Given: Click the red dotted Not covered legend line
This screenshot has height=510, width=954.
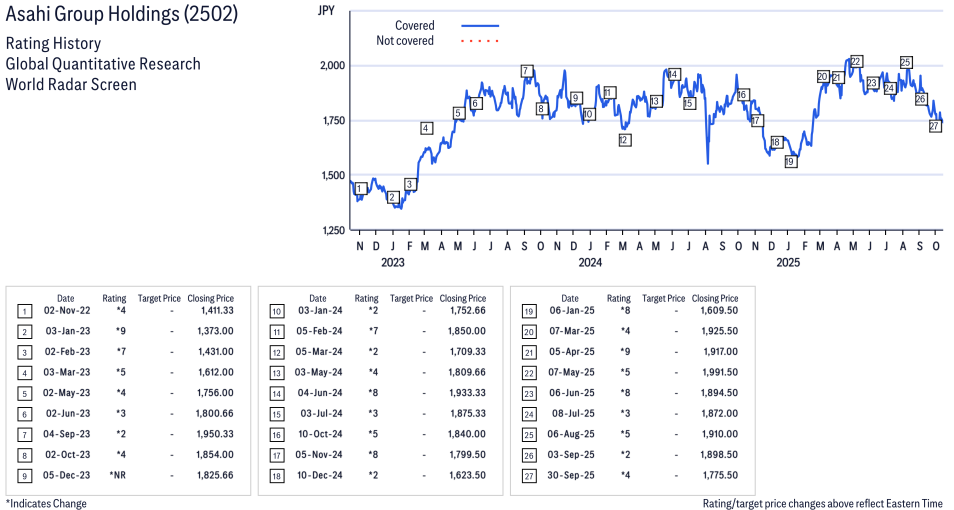Looking at the screenshot, I should 480,41.
